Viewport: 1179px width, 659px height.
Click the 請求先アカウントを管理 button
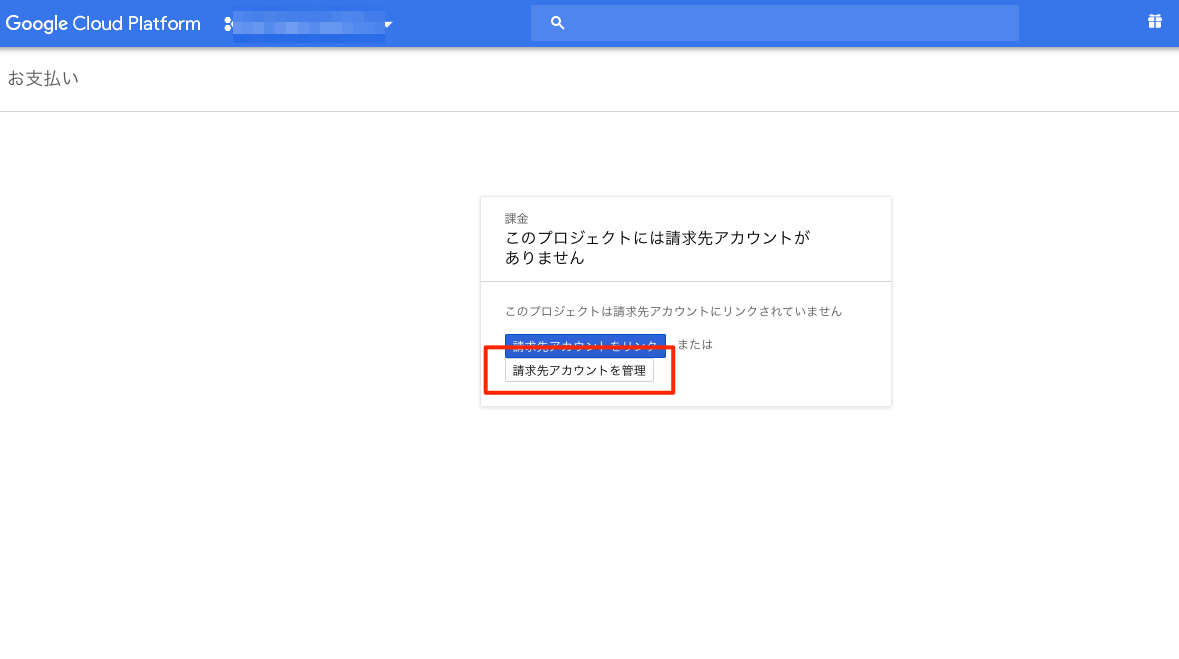click(x=579, y=370)
